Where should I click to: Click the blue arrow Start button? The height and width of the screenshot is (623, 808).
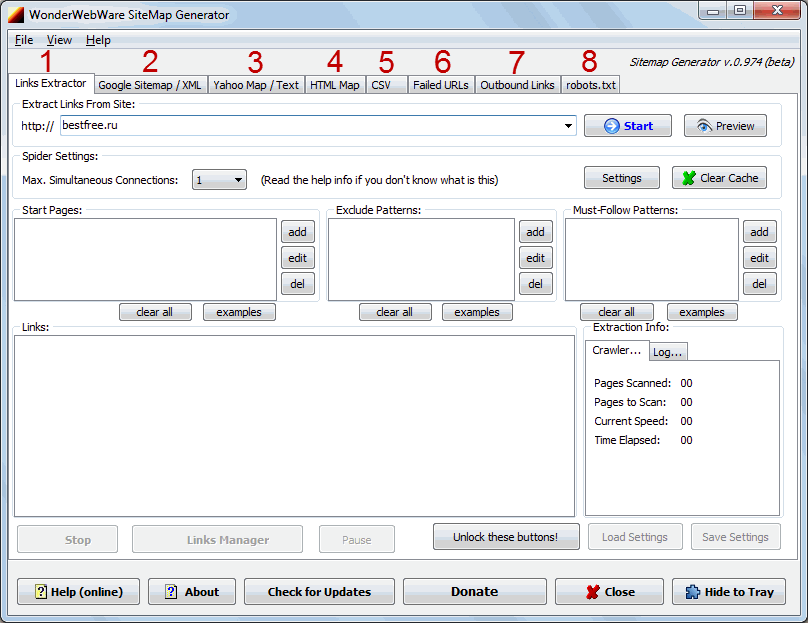click(627, 126)
